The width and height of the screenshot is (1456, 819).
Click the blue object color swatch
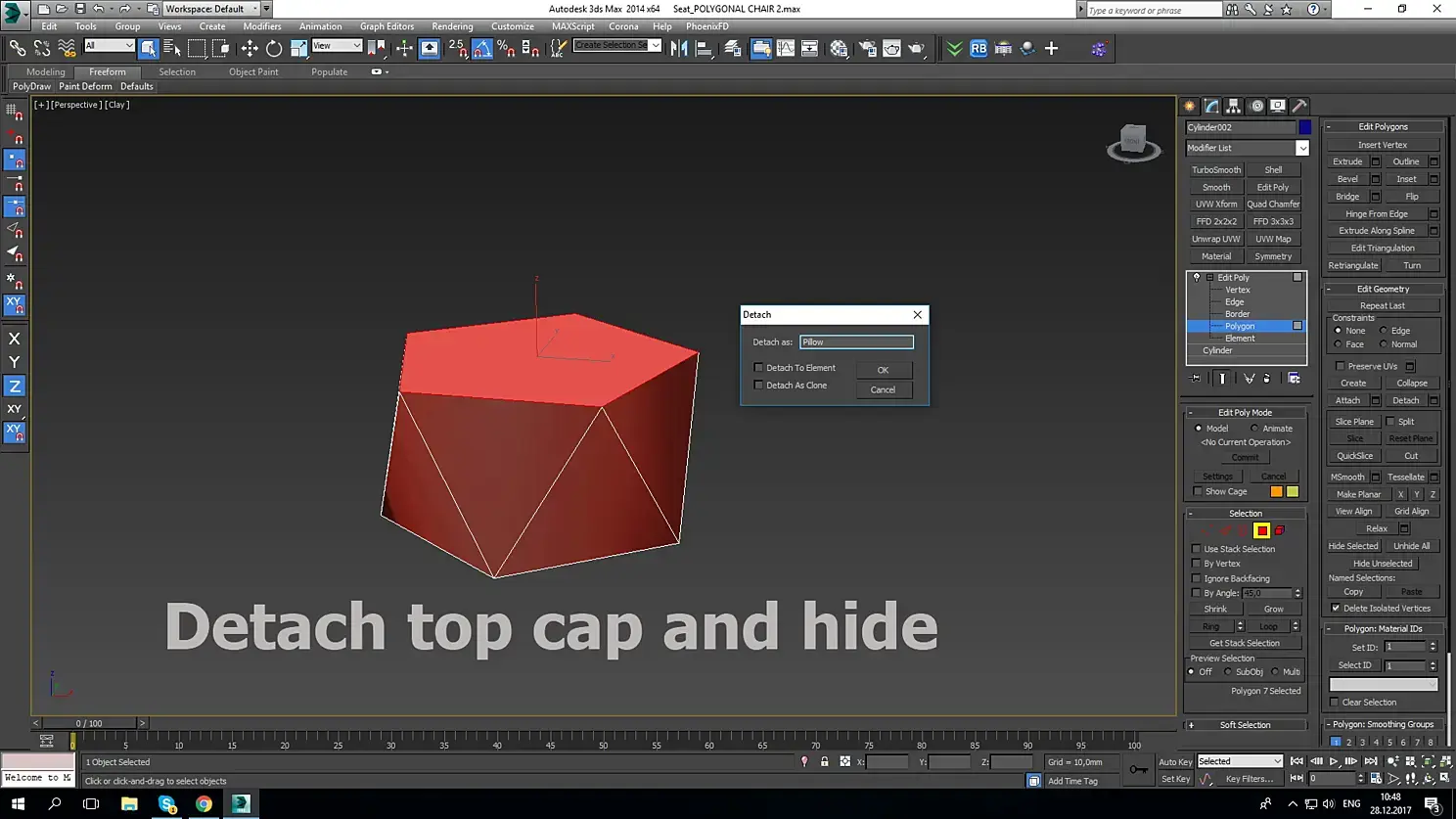[1305, 127]
